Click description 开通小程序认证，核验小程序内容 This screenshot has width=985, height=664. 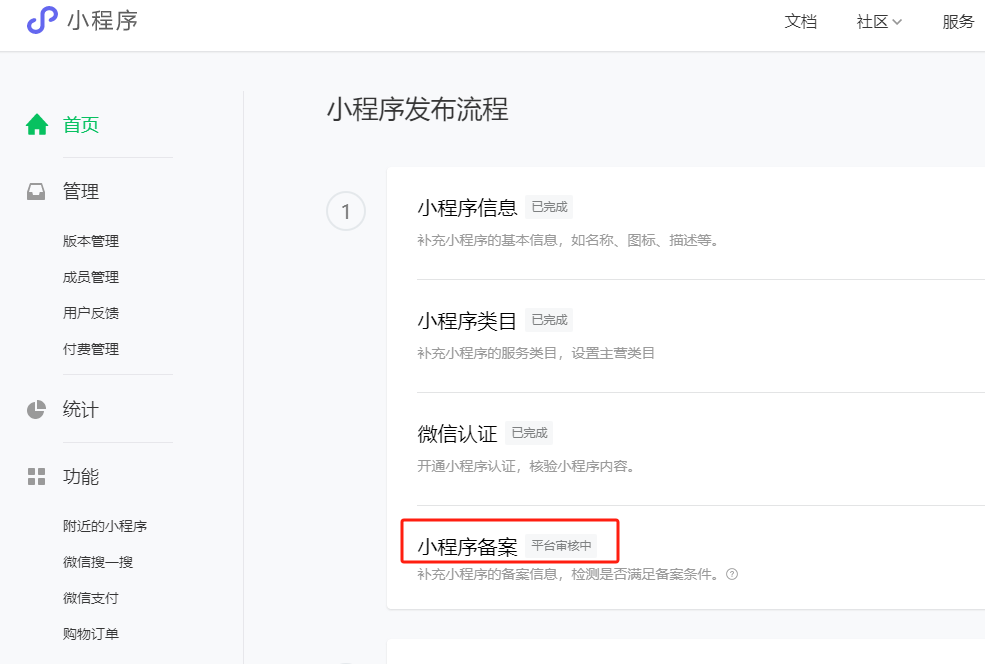click(x=526, y=467)
